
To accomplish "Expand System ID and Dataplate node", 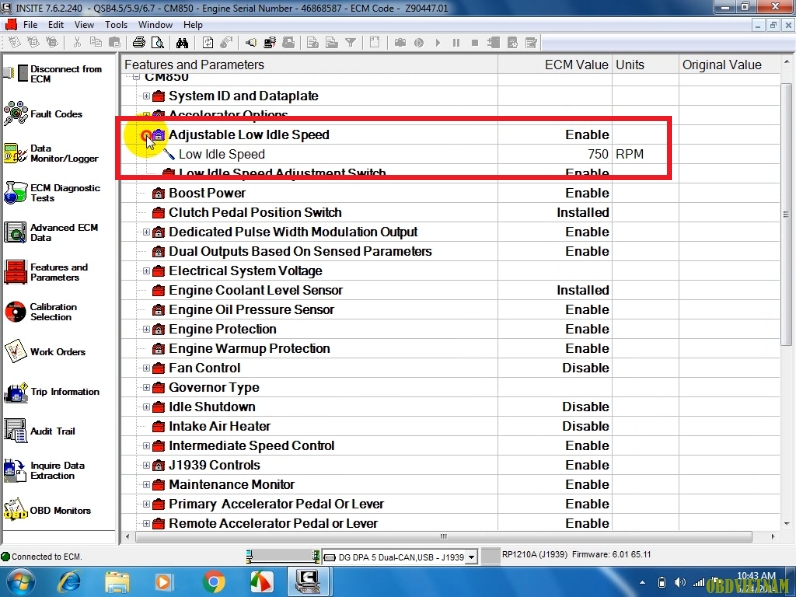I will 146,96.
